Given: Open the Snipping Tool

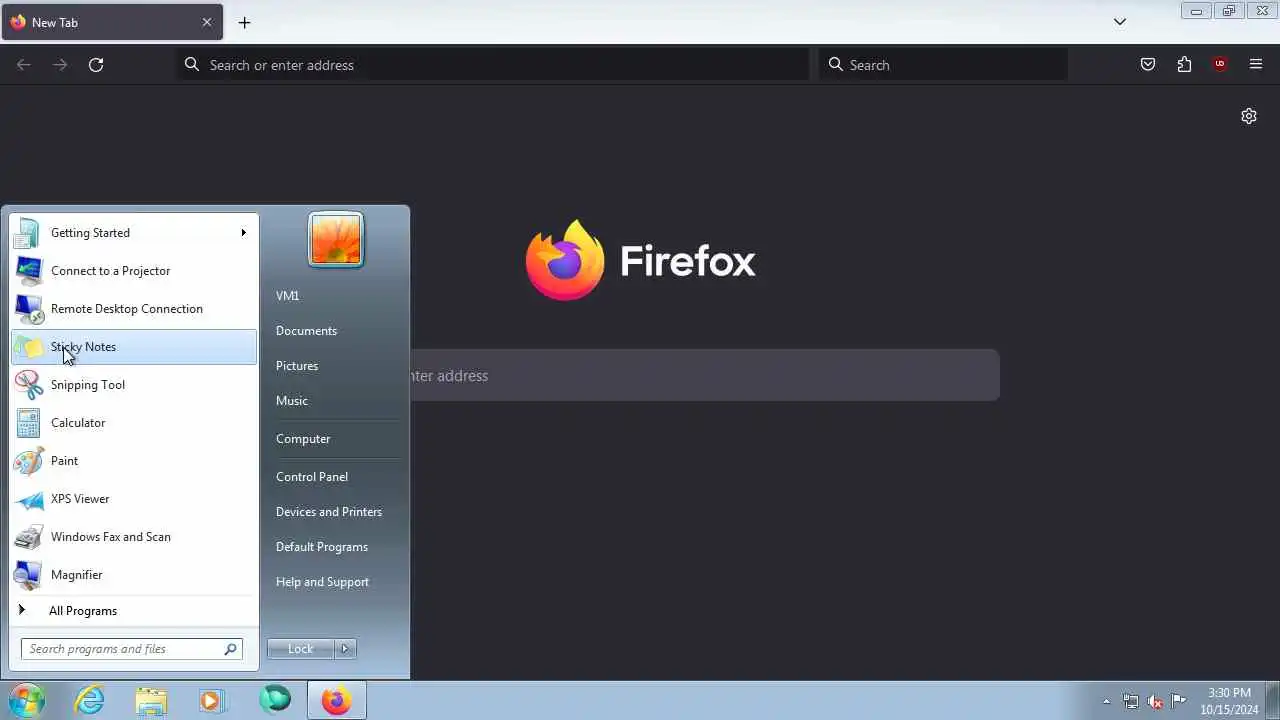Looking at the screenshot, I should point(134,385).
